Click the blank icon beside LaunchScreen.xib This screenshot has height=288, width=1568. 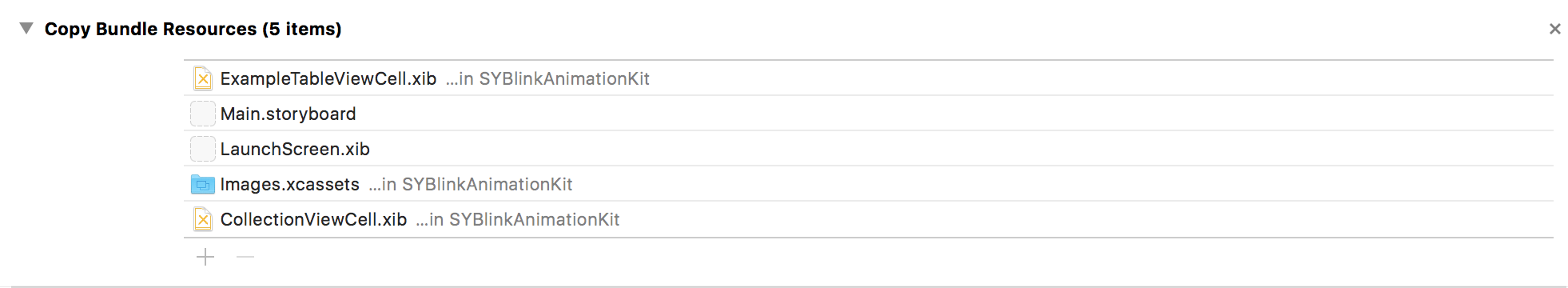click(x=203, y=149)
